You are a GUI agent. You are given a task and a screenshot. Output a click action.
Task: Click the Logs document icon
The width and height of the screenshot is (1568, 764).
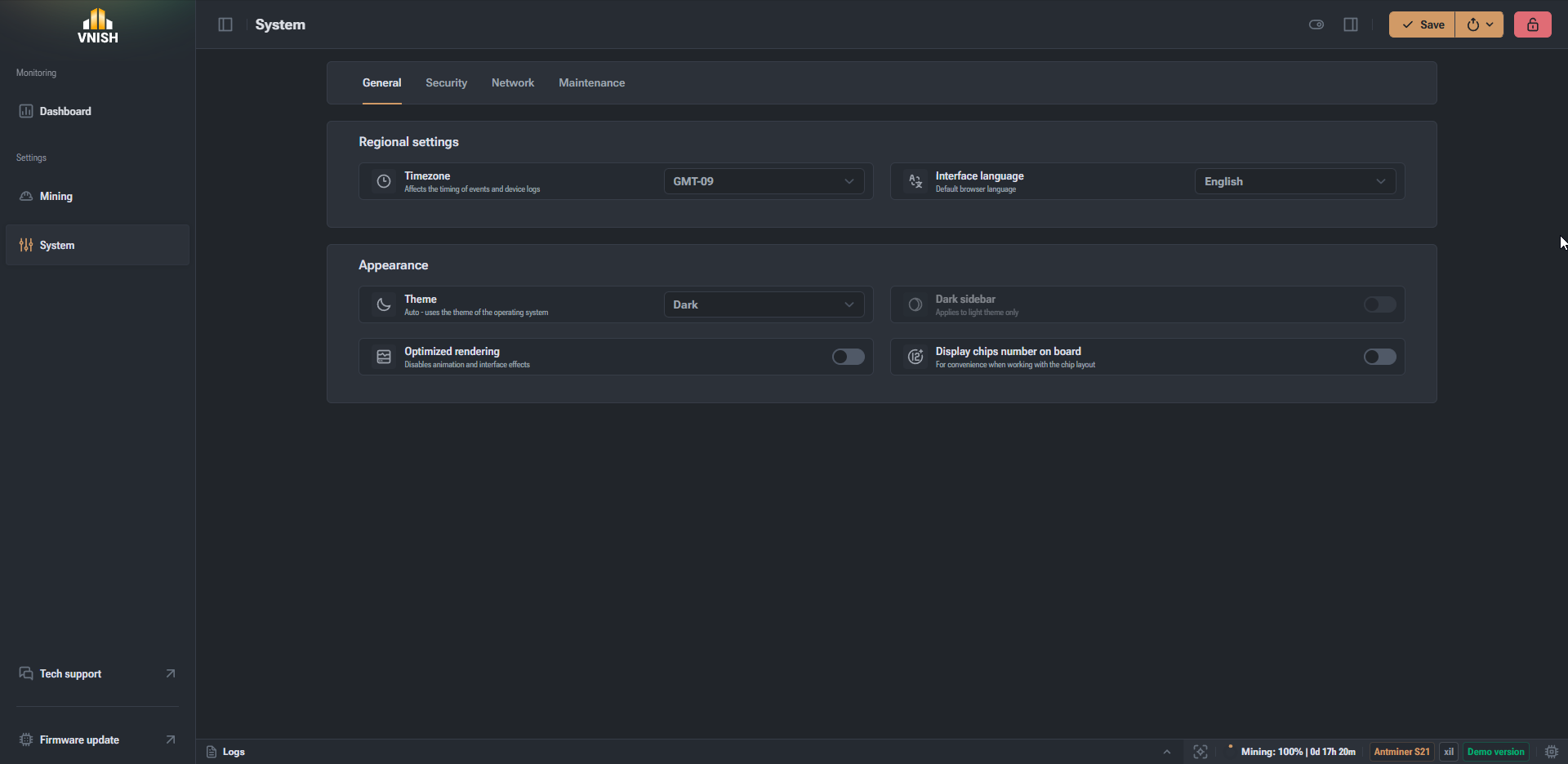[x=212, y=752]
